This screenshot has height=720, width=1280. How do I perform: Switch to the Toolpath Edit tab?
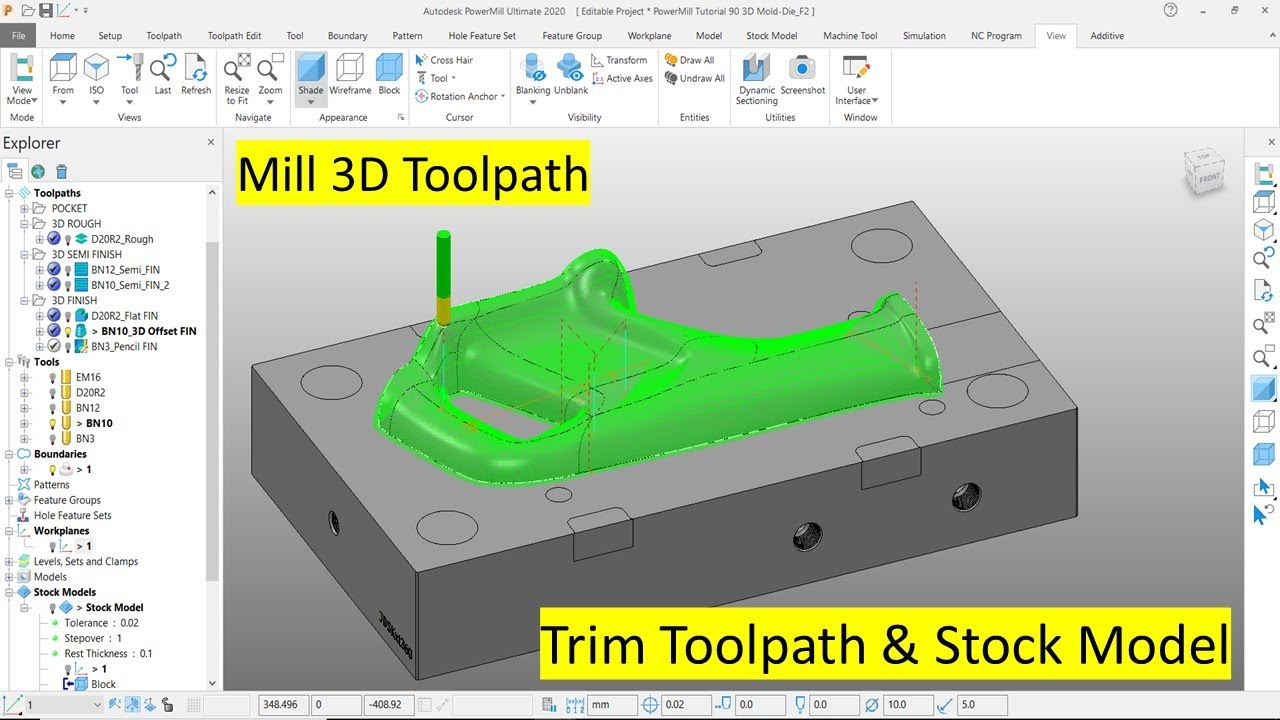(234, 35)
